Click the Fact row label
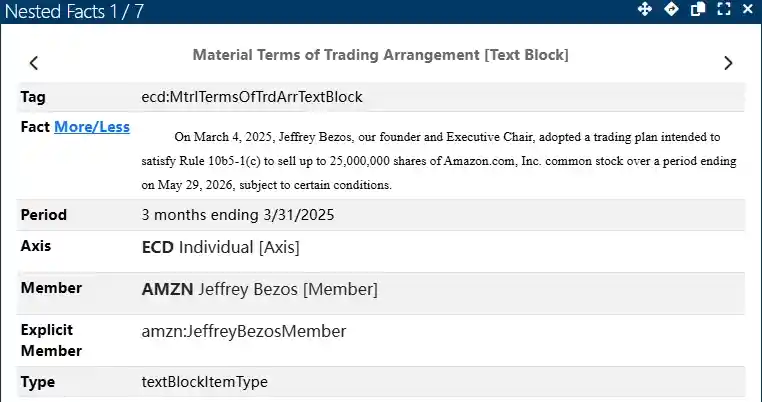This screenshot has height=402, width=762. [x=35, y=127]
